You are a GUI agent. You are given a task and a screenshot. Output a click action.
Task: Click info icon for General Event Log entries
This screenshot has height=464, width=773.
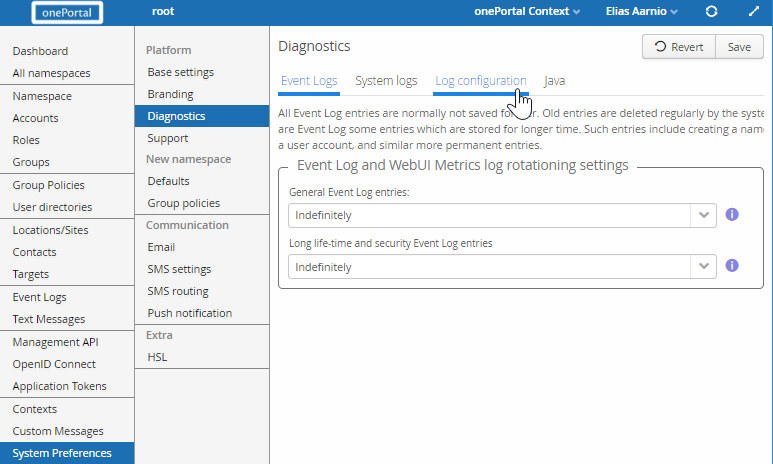(731, 215)
